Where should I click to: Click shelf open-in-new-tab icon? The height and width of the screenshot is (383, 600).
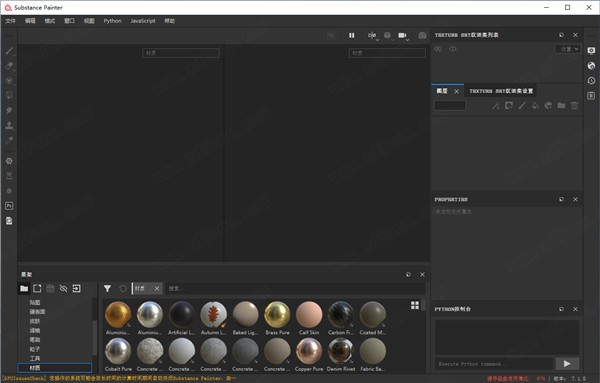click(x=37, y=288)
